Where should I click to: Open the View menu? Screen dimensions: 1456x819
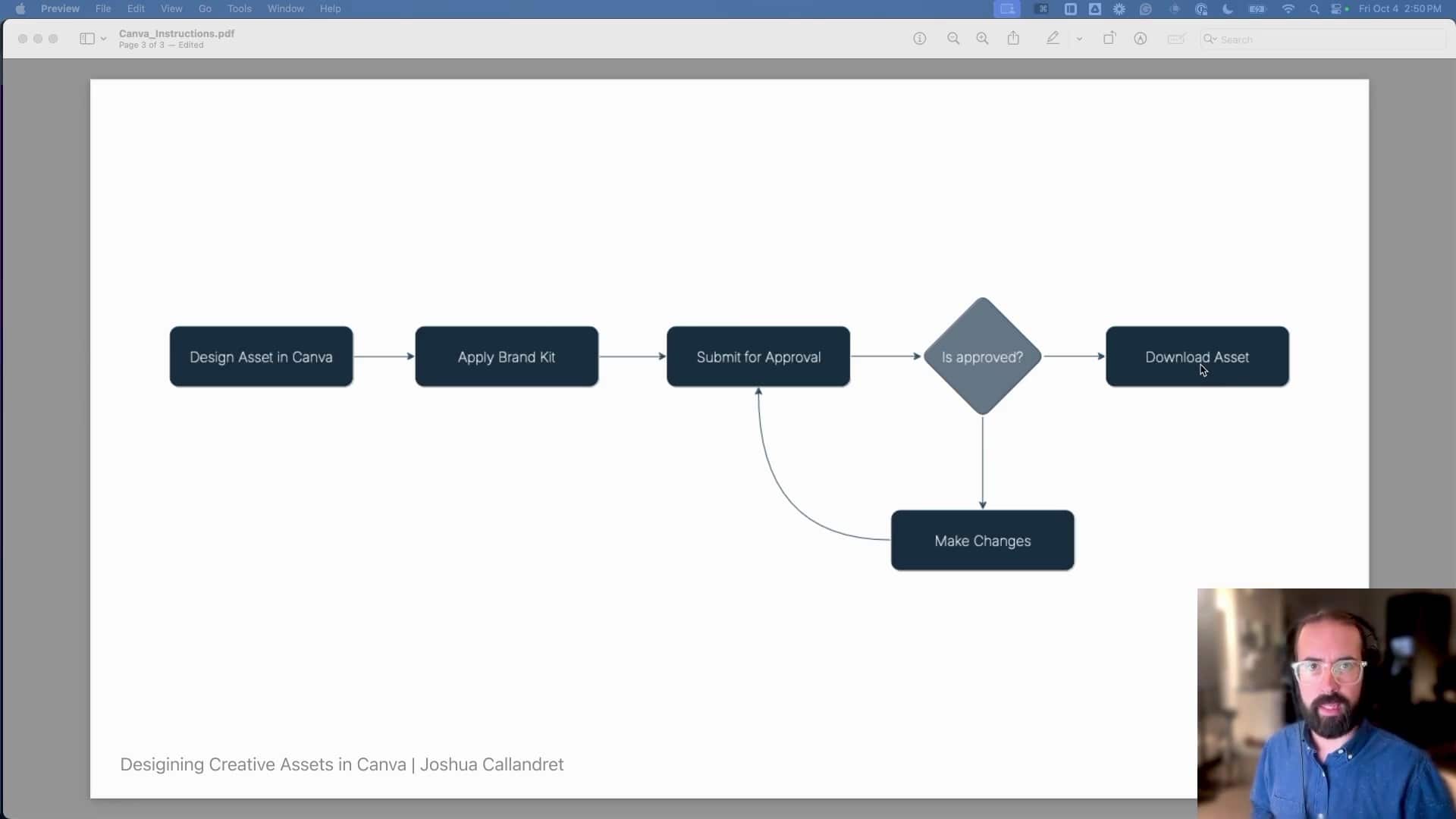coord(171,9)
